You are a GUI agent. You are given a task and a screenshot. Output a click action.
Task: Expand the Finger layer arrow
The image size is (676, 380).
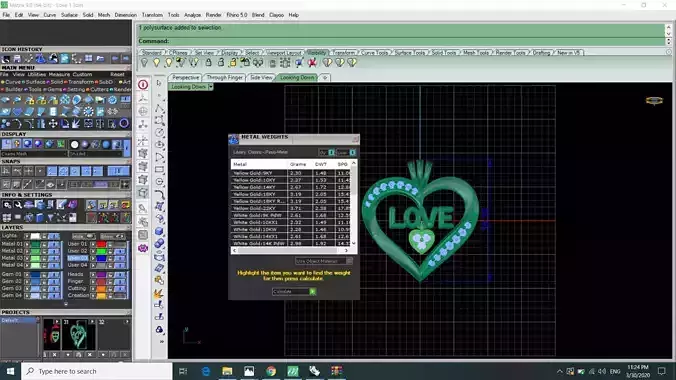tap(93, 281)
